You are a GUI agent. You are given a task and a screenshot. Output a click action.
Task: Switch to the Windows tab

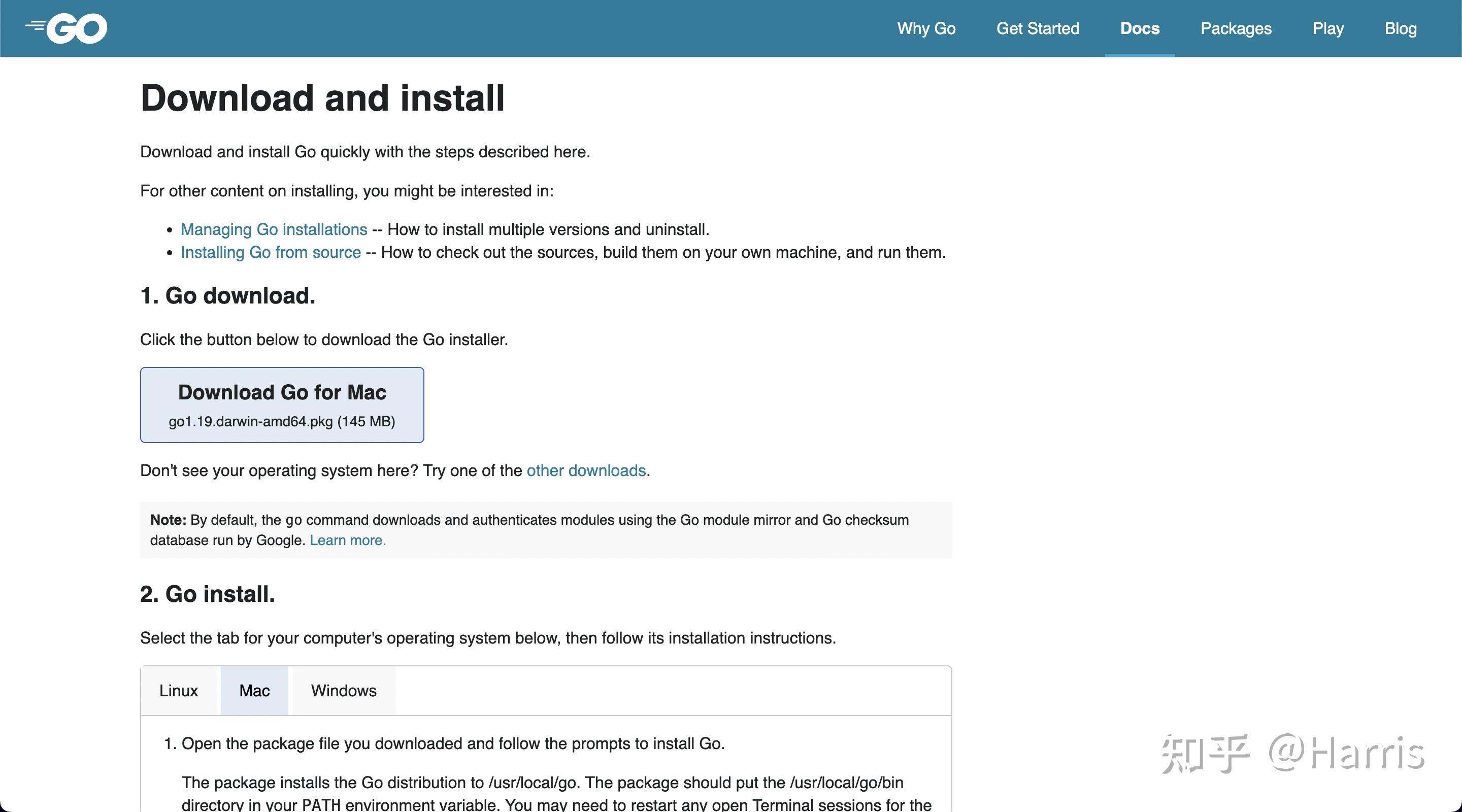(343, 691)
